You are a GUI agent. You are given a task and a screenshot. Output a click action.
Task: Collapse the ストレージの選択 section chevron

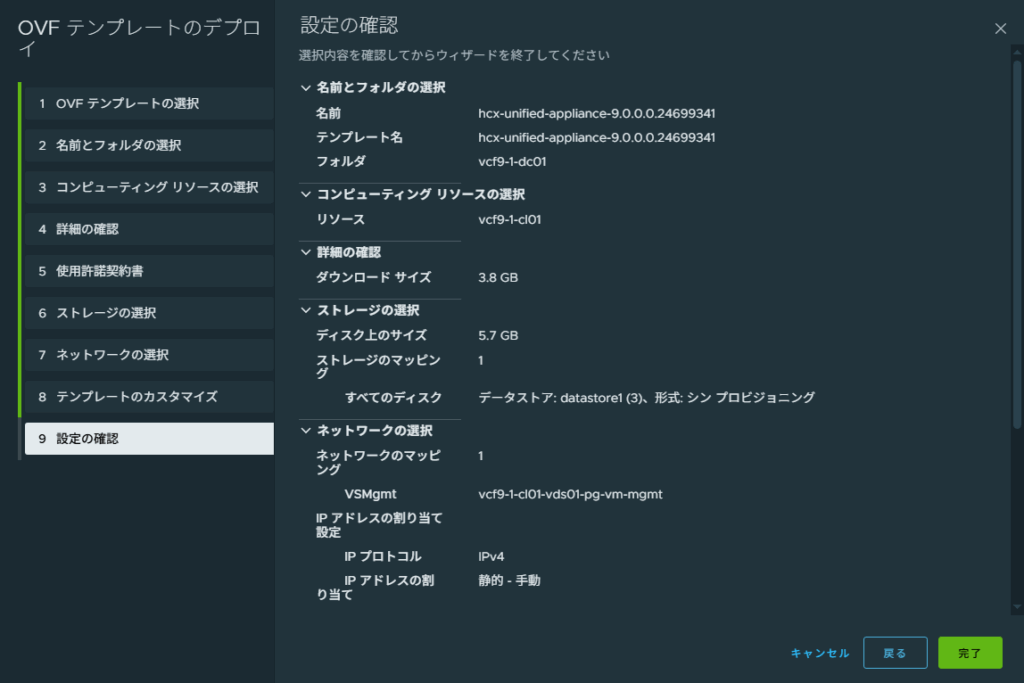point(306,311)
